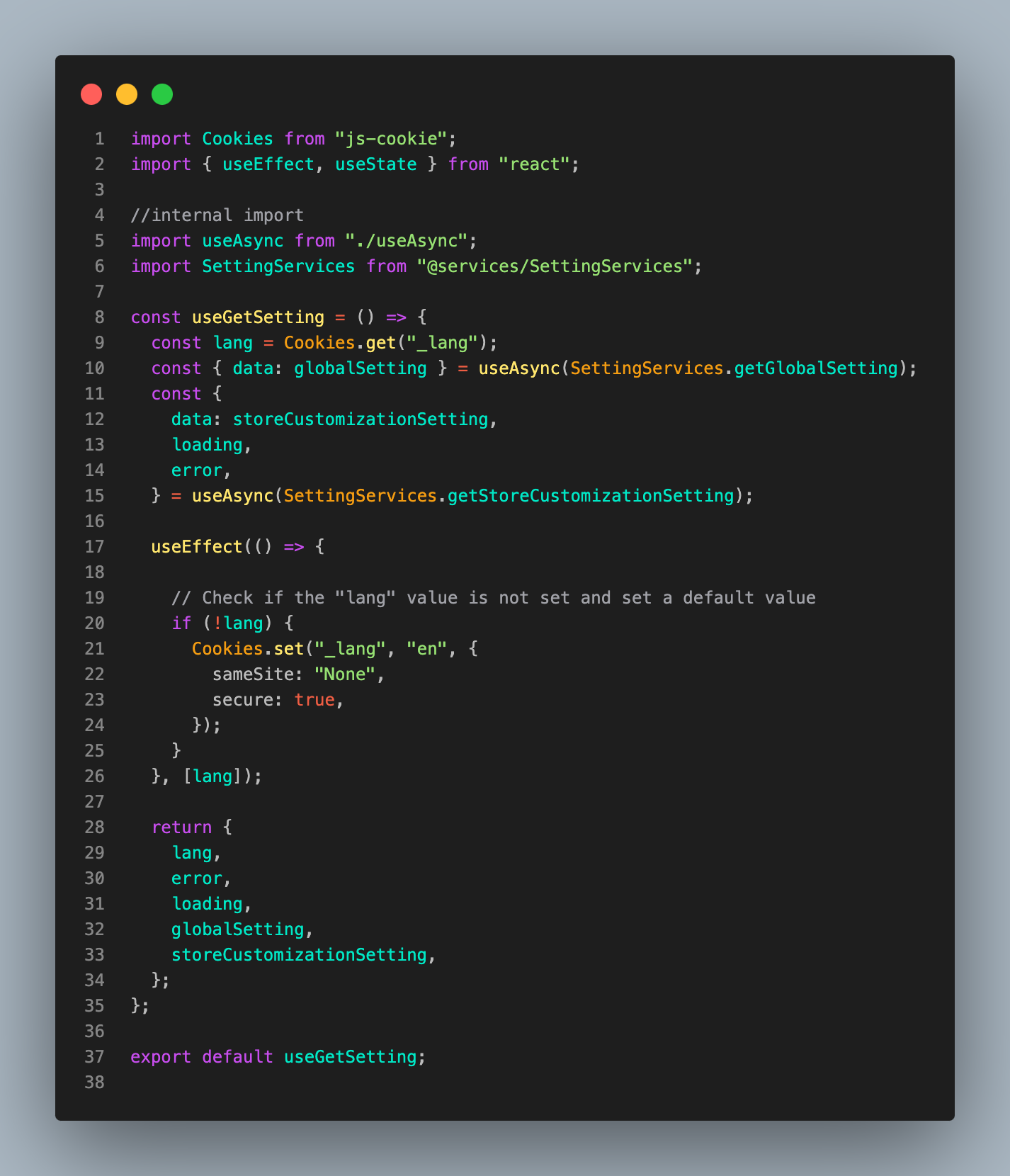Click the "en" string in Cookies.set
The image size is (1010, 1176).
coord(427,649)
